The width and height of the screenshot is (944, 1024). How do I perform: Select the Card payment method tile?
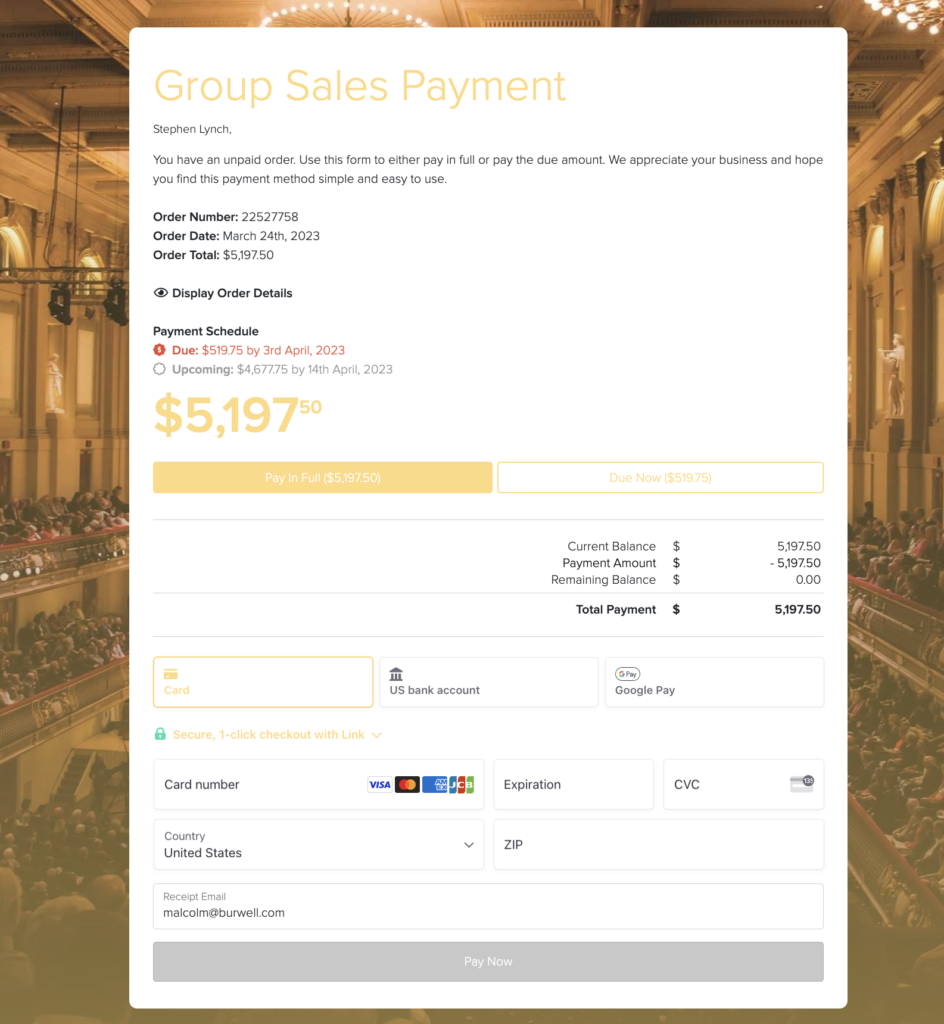pyautogui.click(x=263, y=682)
